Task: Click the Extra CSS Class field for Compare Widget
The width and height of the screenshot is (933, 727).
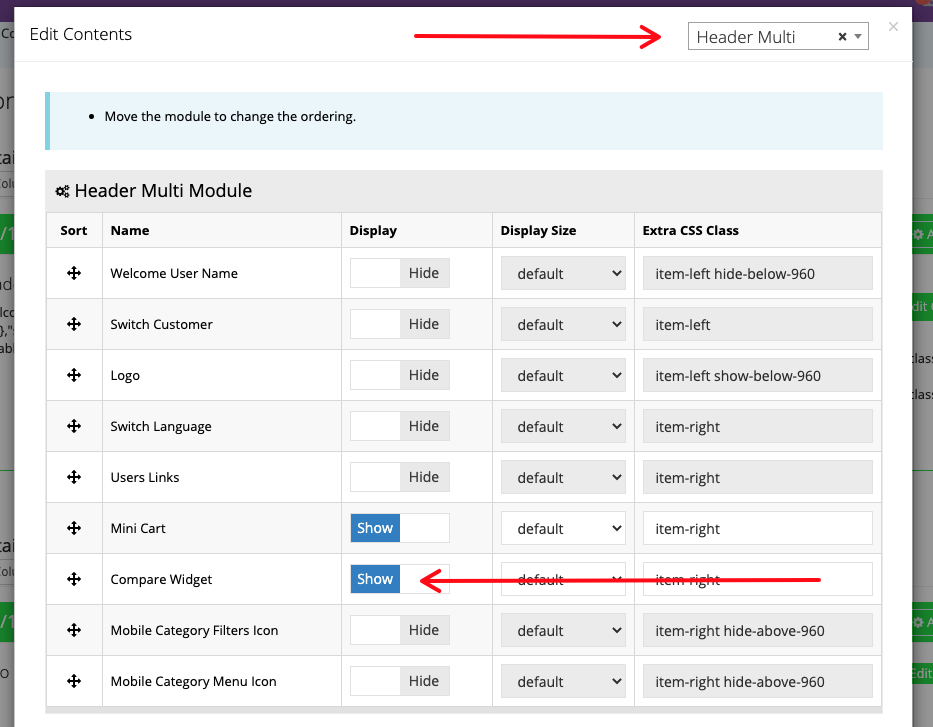Action: click(757, 579)
